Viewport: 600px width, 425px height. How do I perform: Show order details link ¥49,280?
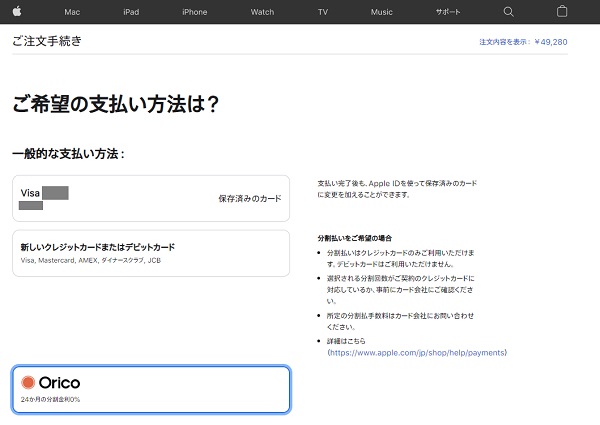click(523, 42)
